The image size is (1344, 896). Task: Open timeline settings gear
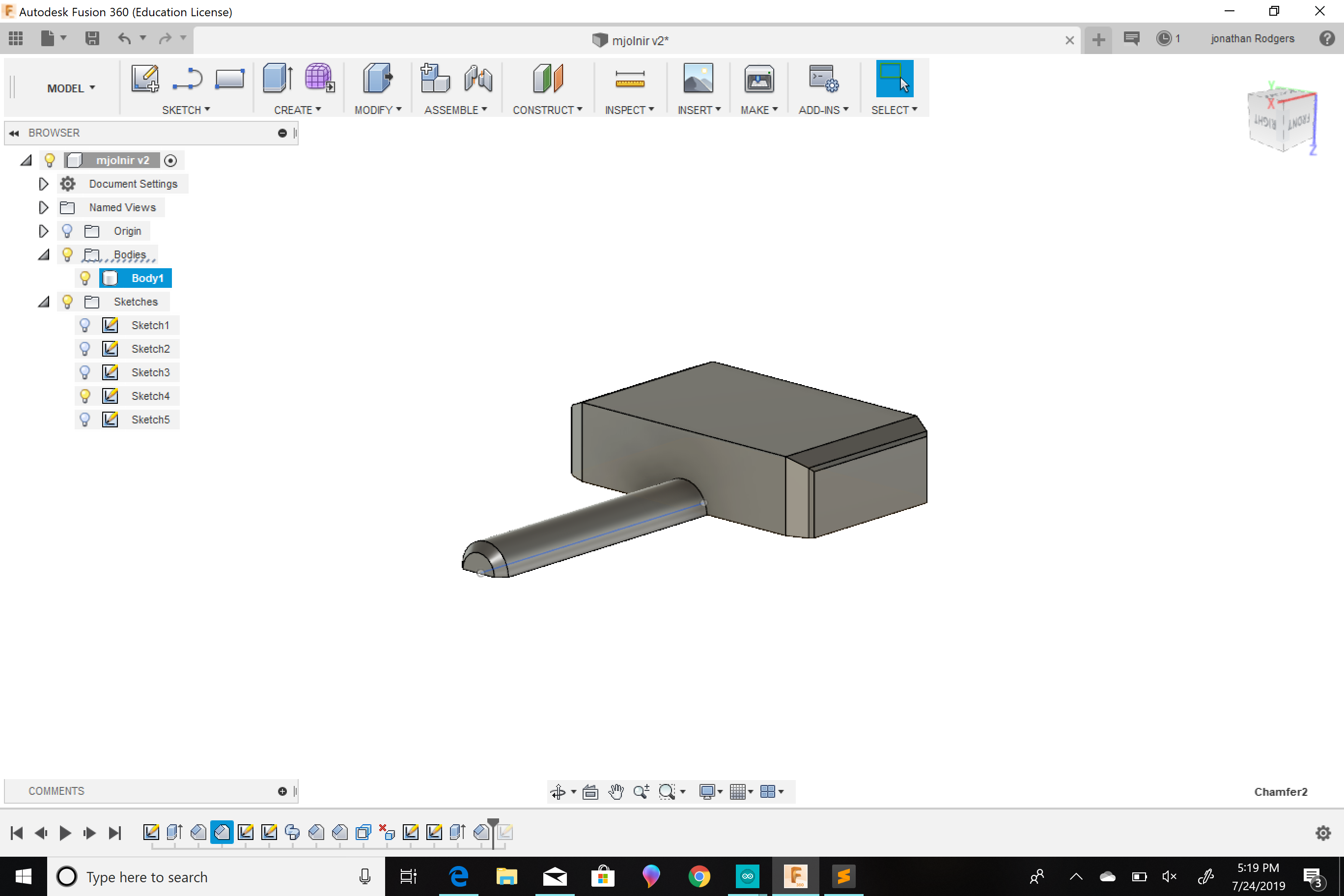[1323, 833]
